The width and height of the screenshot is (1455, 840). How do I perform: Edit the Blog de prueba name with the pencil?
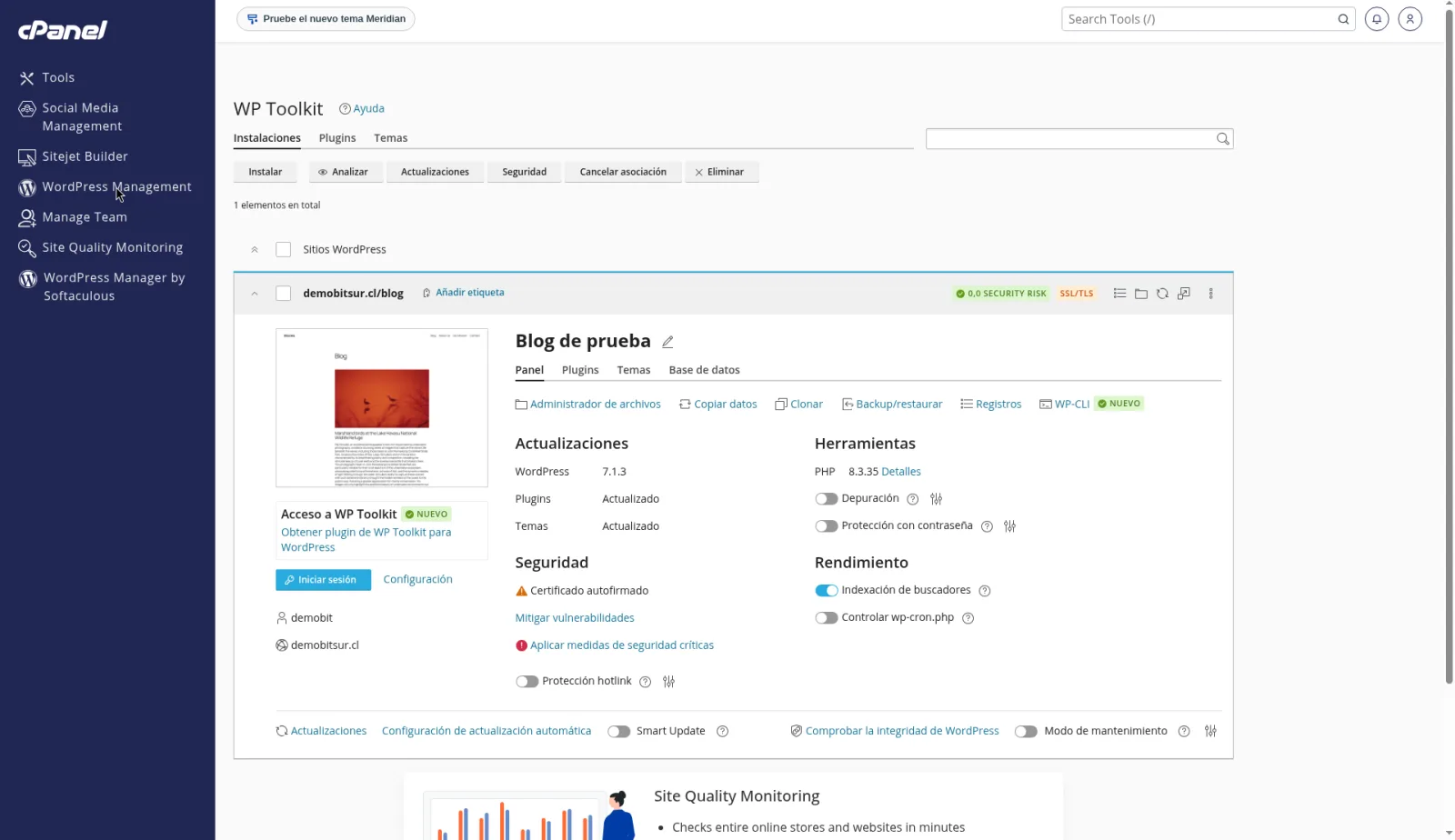tap(667, 342)
